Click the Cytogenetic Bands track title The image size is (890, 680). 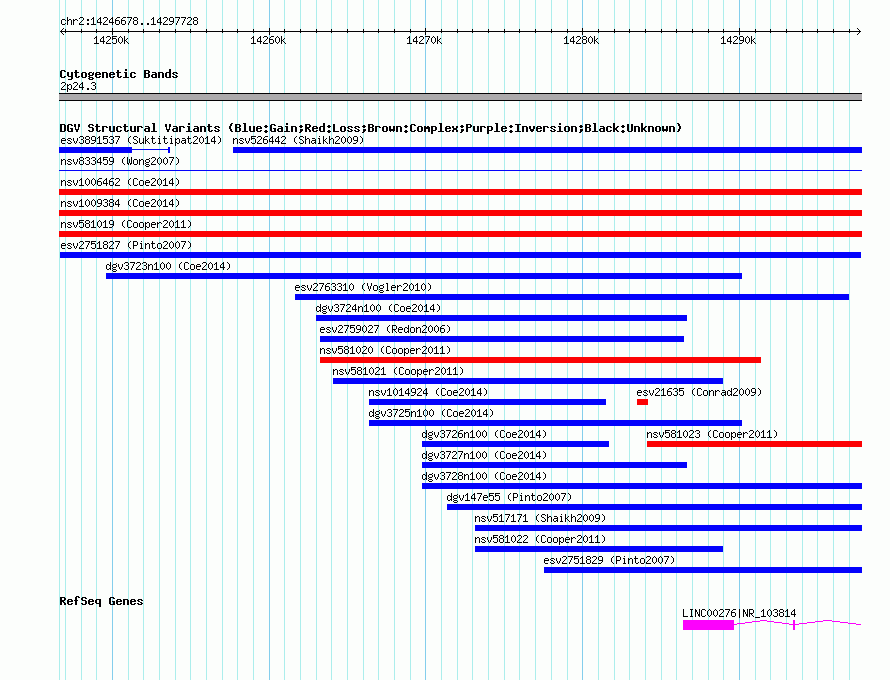point(119,74)
